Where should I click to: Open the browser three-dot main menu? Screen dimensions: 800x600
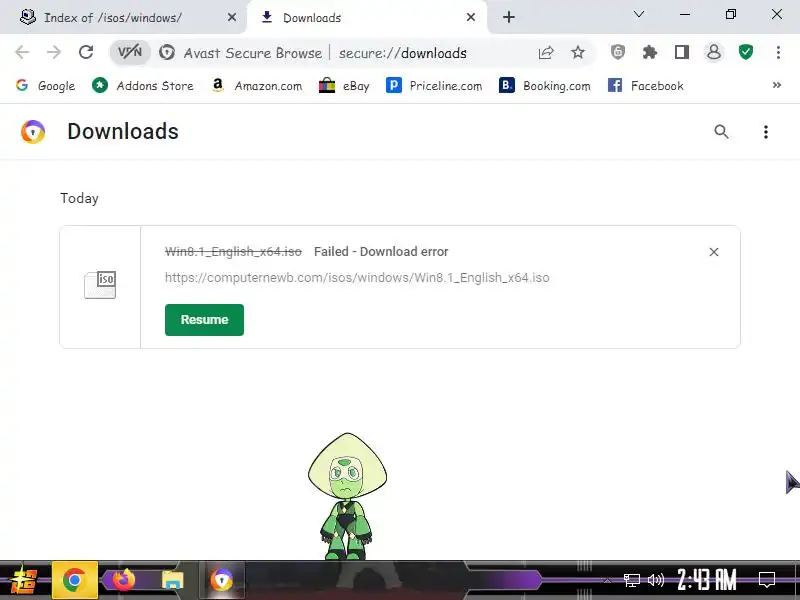click(x=778, y=52)
